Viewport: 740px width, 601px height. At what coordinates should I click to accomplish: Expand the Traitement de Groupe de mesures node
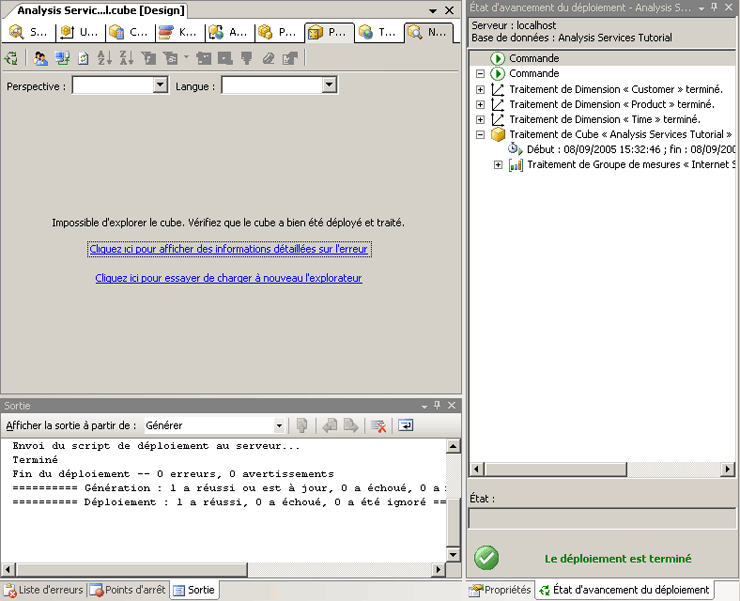click(498, 165)
